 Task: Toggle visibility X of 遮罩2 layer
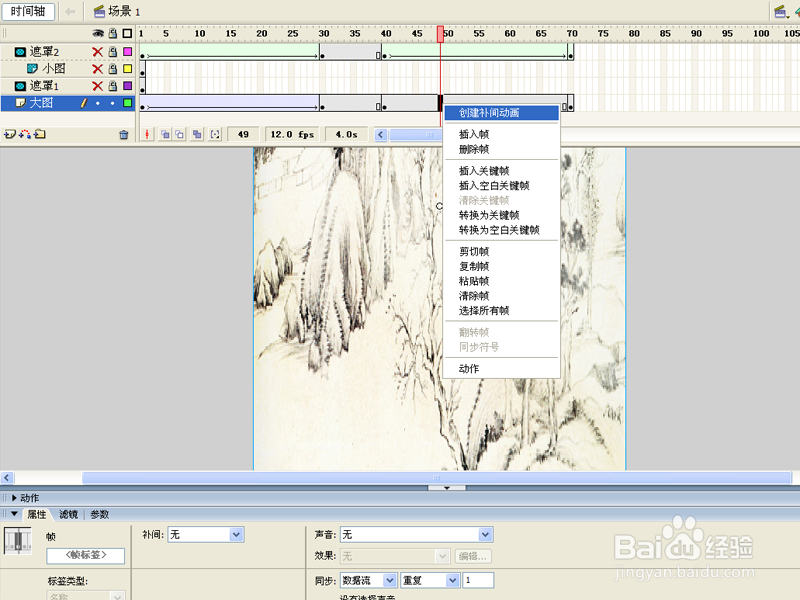coord(97,52)
